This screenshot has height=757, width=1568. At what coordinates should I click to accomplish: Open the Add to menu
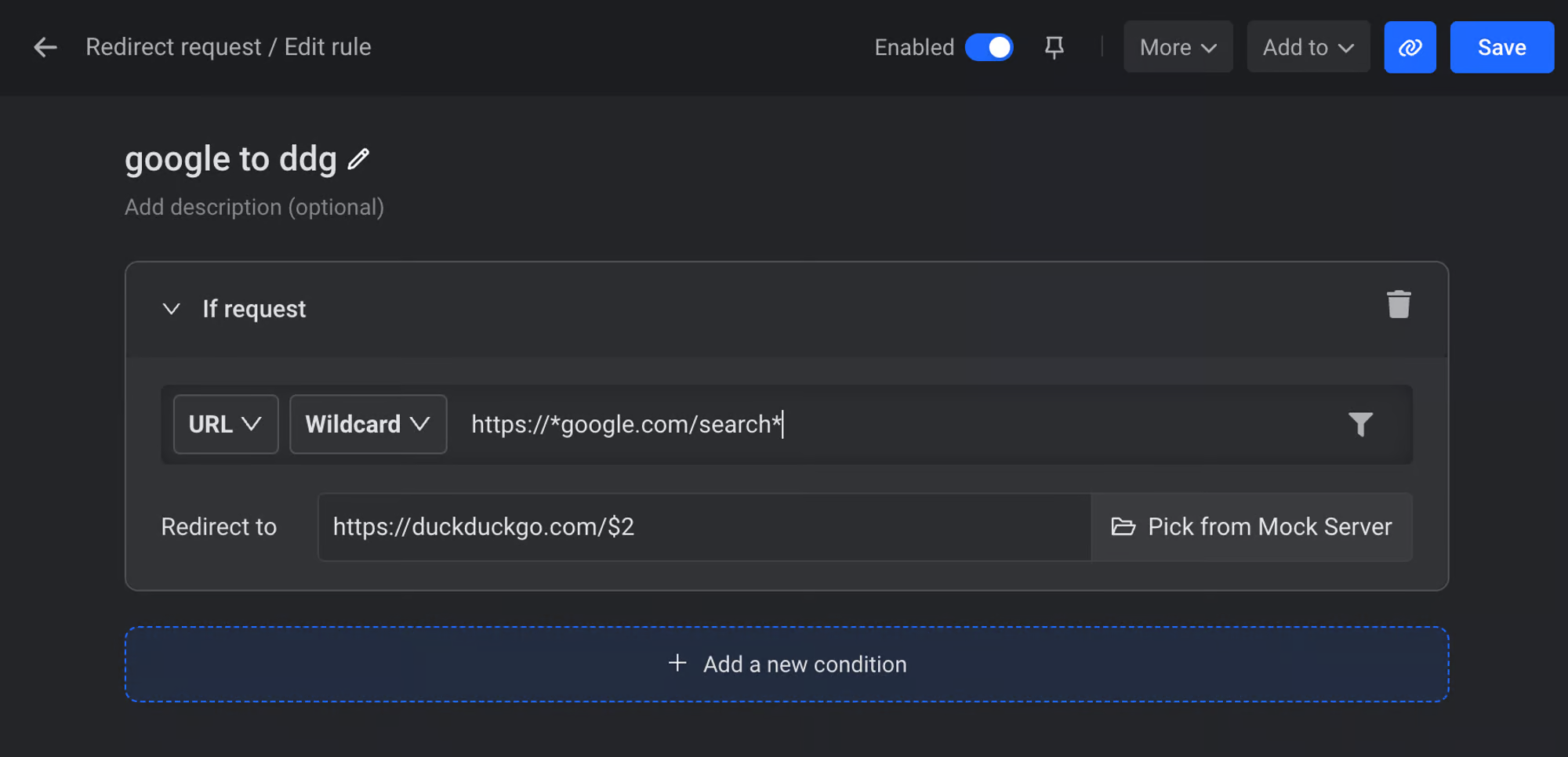pos(1308,47)
